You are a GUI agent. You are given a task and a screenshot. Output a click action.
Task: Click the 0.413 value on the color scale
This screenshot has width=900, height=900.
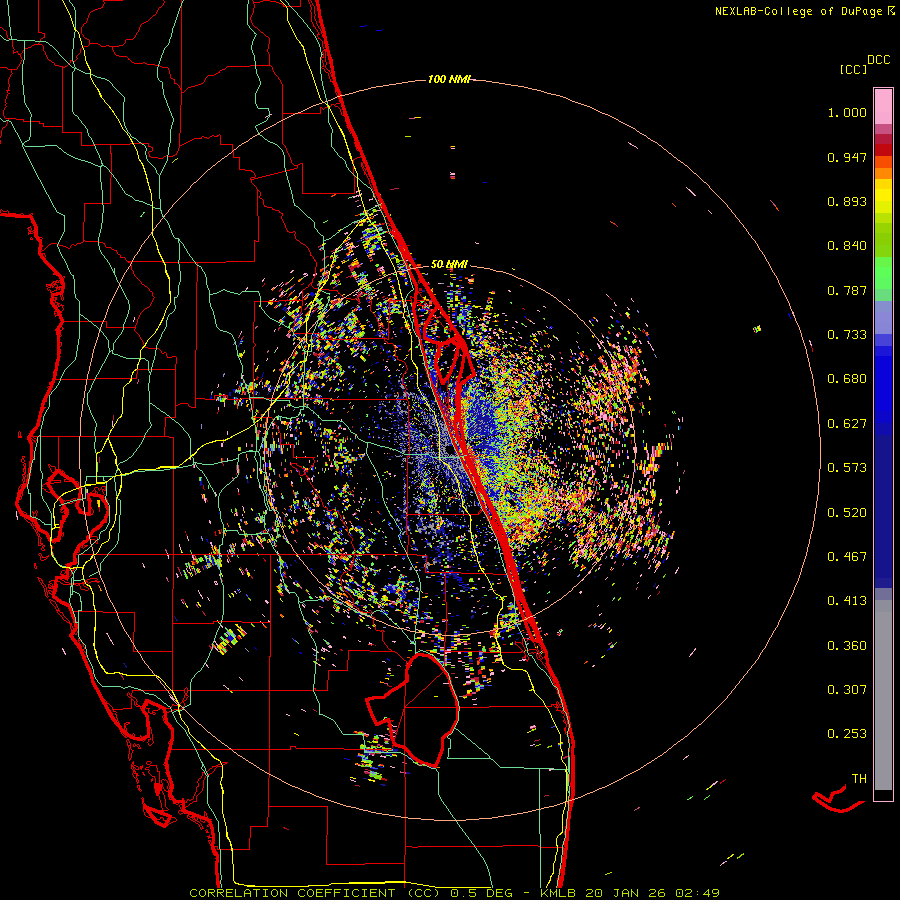[x=847, y=601]
